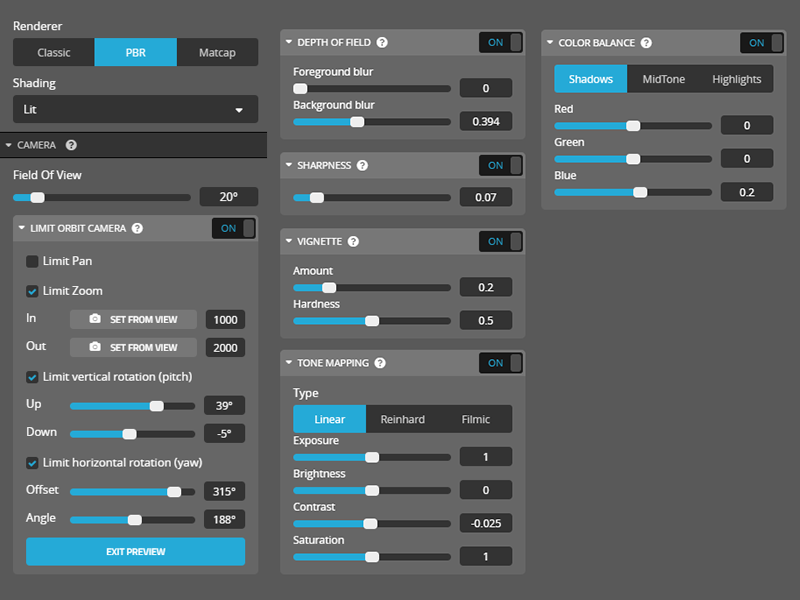800x600 pixels.
Task: Click the Sharpness help question mark
Action: pyautogui.click(x=362, y=166)
